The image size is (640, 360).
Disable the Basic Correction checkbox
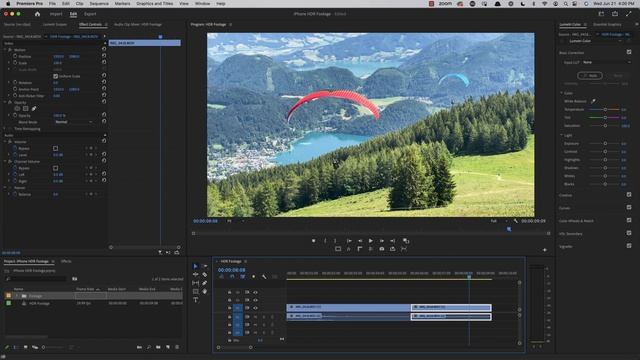click(x=629, y=52)
